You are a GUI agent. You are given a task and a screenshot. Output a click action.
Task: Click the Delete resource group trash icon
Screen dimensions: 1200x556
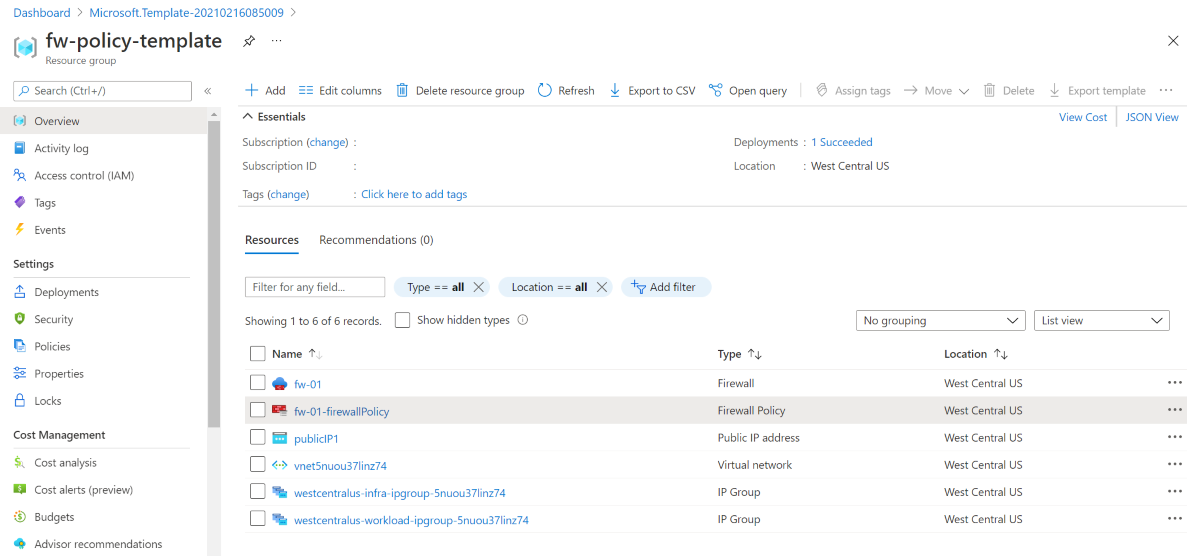click(402, 90)
